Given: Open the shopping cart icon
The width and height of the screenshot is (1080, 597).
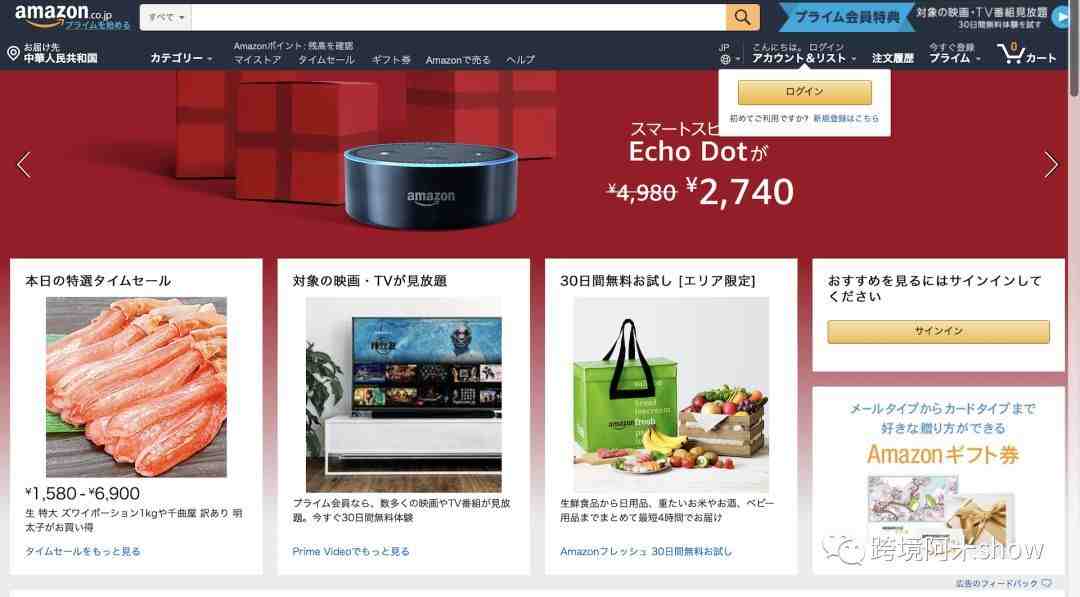Looking at the screenshot, I should 1010,53.
